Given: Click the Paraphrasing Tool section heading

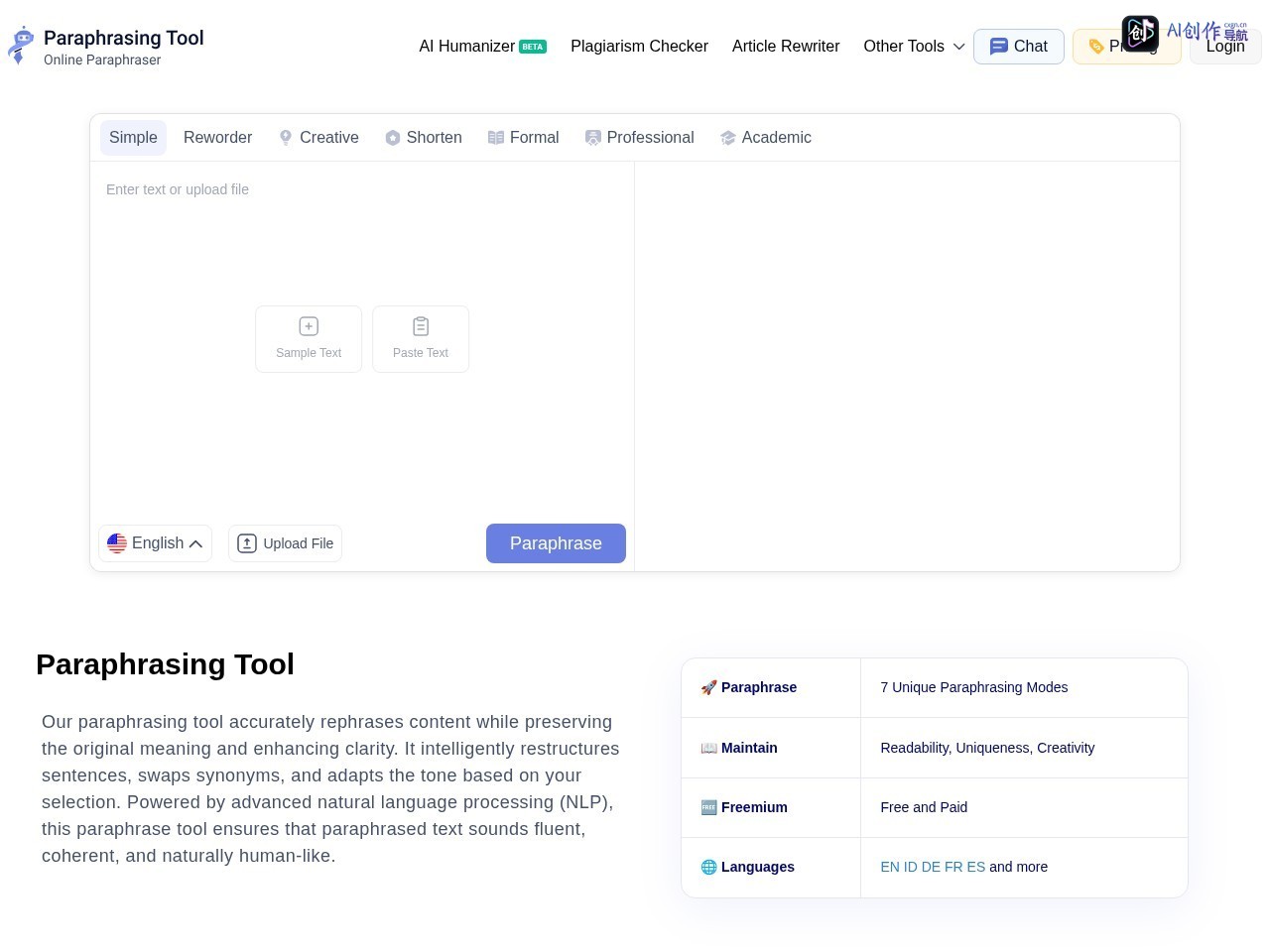Looking at the screenshot, I should pos(165,664).
